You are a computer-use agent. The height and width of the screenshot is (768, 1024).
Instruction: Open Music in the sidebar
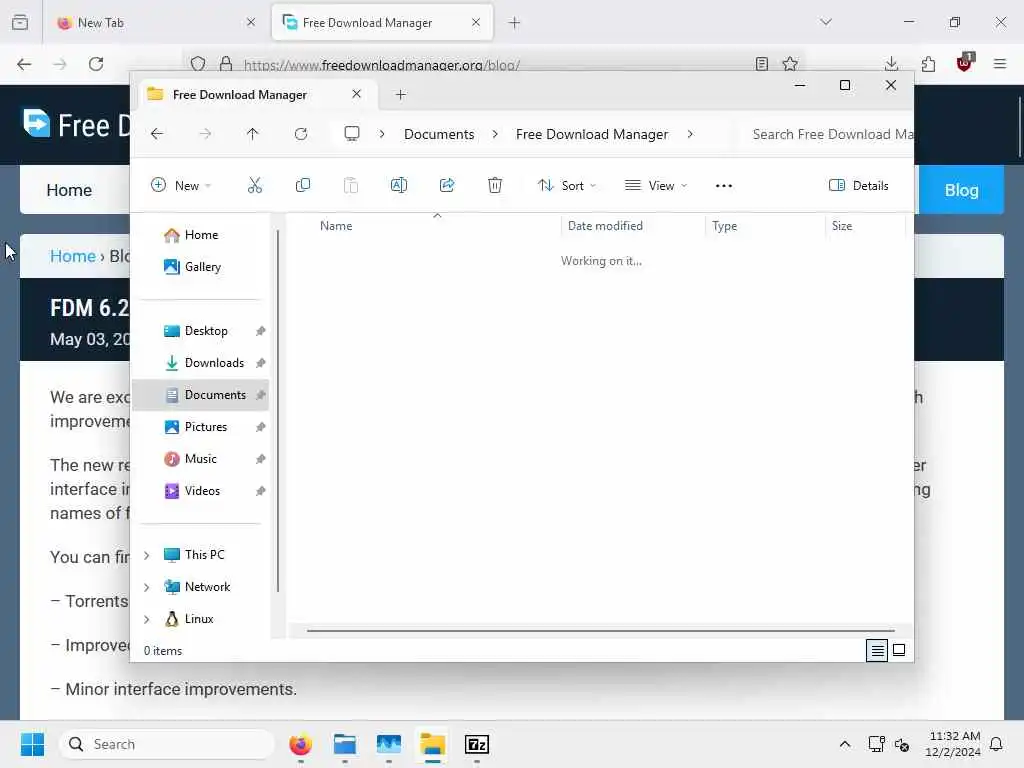[200, 459]
